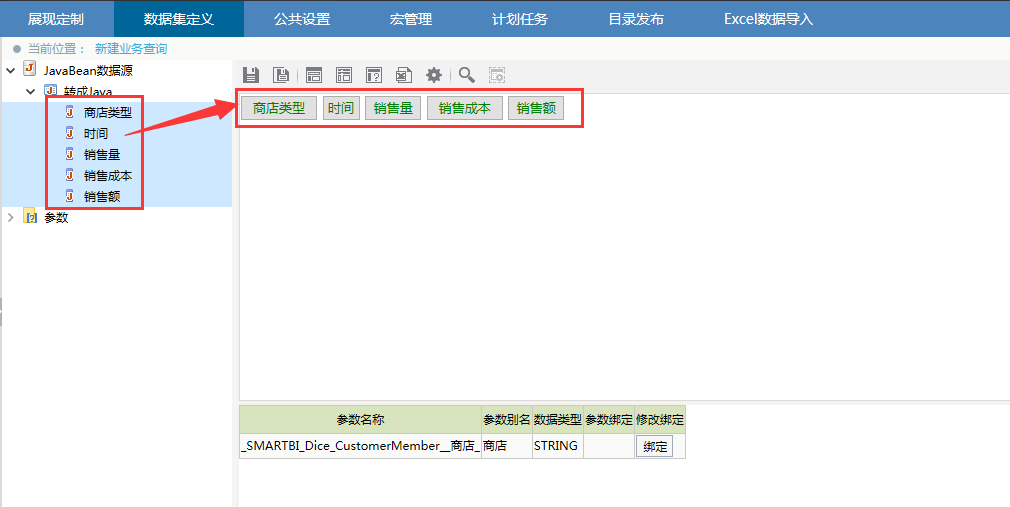1010x507 pixels.
Task: Open the first layout panel icon in toolbar
Action: [x=314, y=75]
